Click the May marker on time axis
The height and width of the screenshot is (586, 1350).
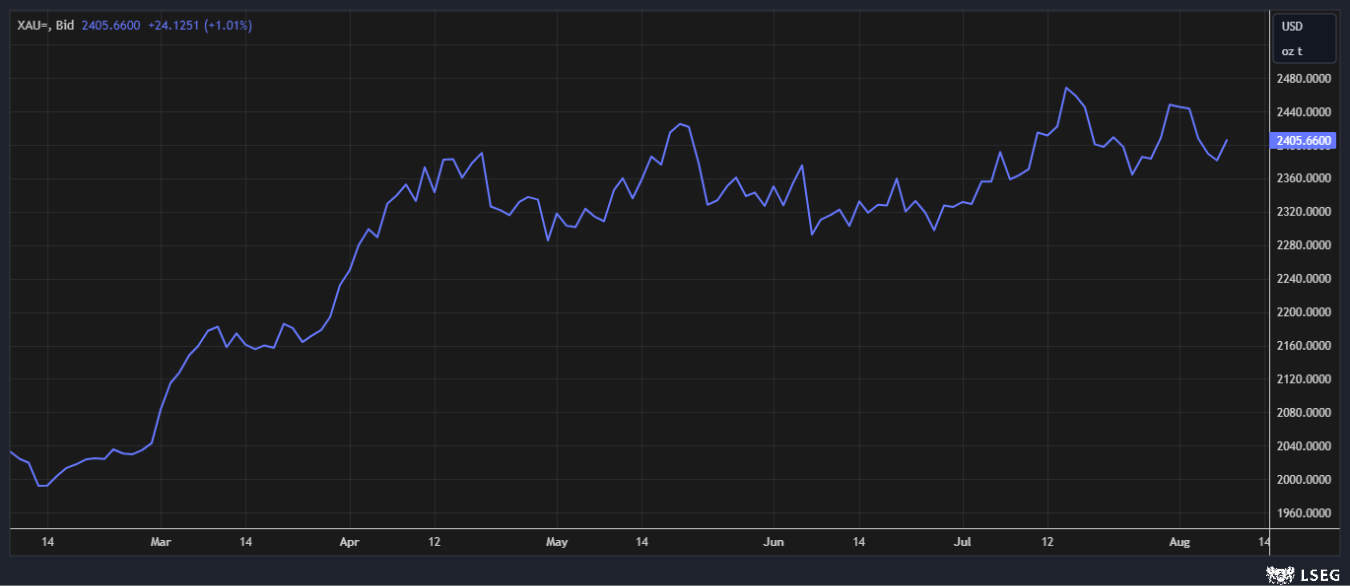point(557,542)
